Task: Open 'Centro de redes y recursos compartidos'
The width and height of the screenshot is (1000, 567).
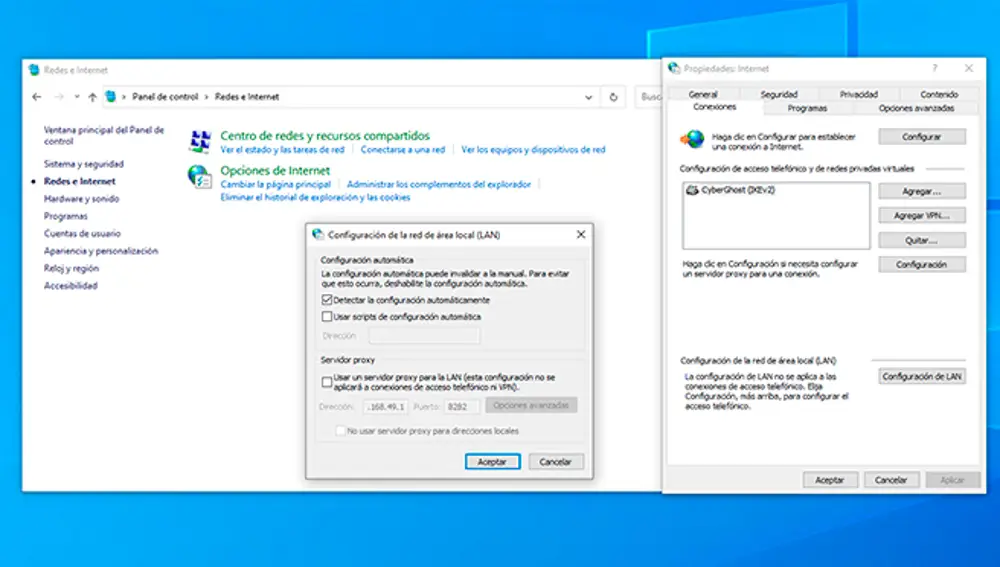Action: point(325,136)
